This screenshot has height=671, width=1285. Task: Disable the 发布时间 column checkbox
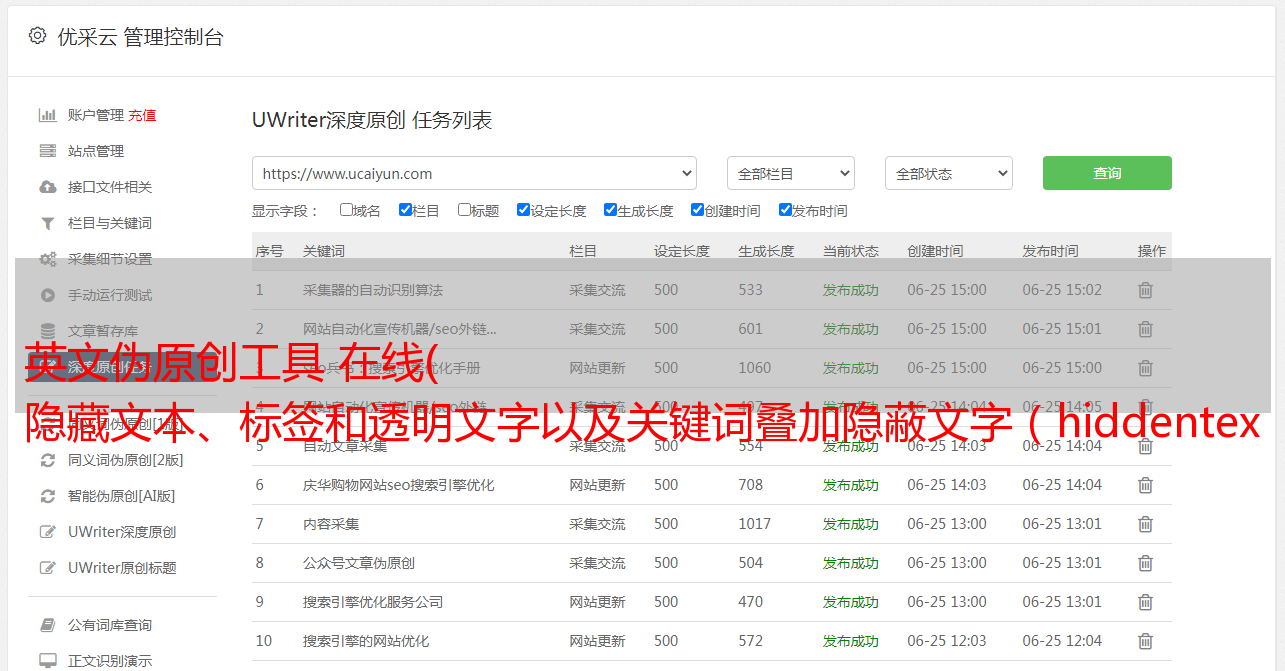click(785, 210)
